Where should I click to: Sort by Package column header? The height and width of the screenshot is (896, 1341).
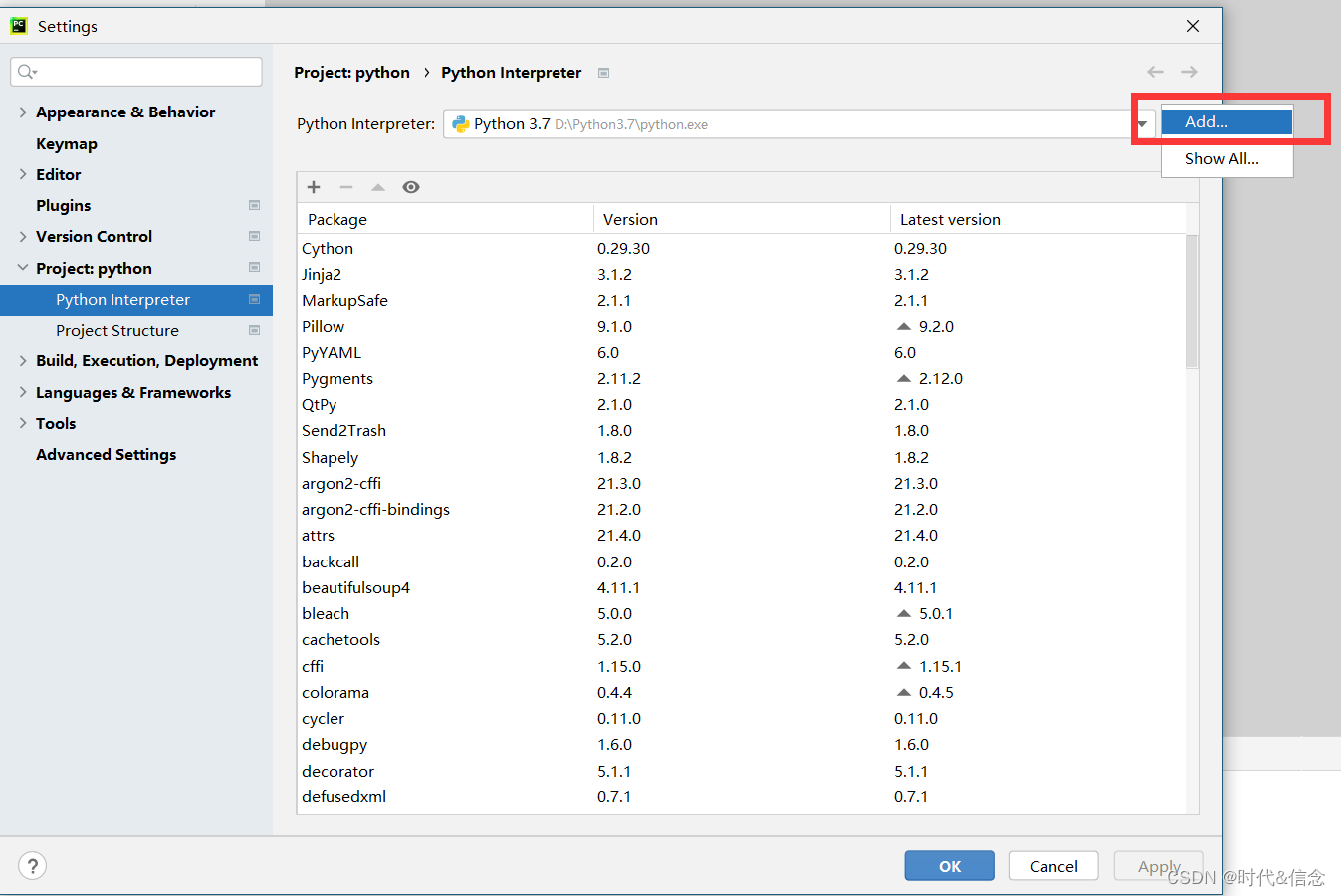(x=445, y=219)
